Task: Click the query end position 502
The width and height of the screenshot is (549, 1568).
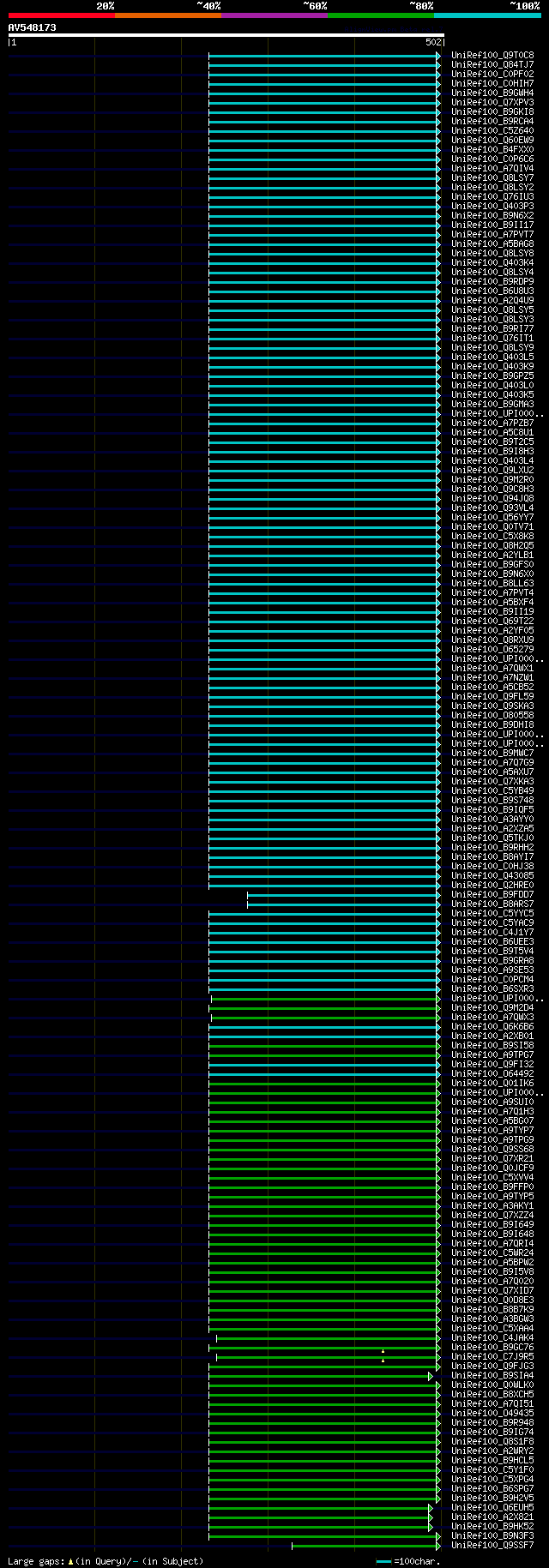Action: [x=433, y=42]
